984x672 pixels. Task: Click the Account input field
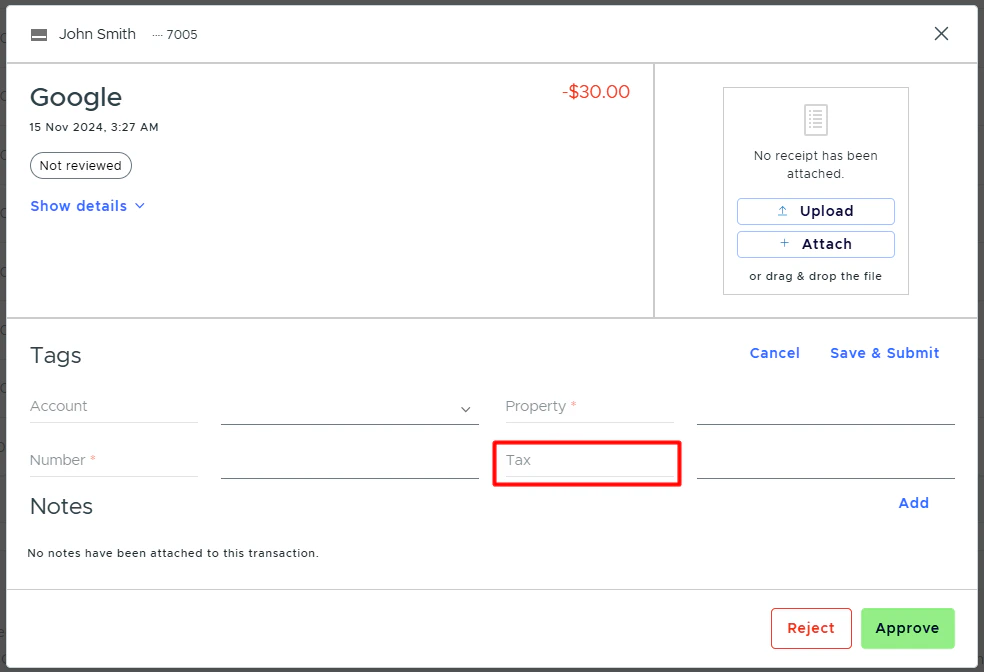pos(113,408)
